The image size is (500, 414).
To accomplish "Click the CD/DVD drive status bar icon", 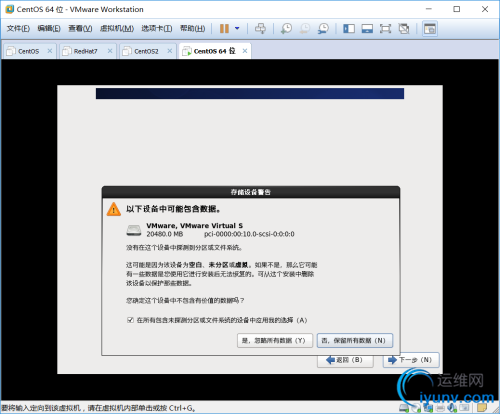I will point(416,408).
